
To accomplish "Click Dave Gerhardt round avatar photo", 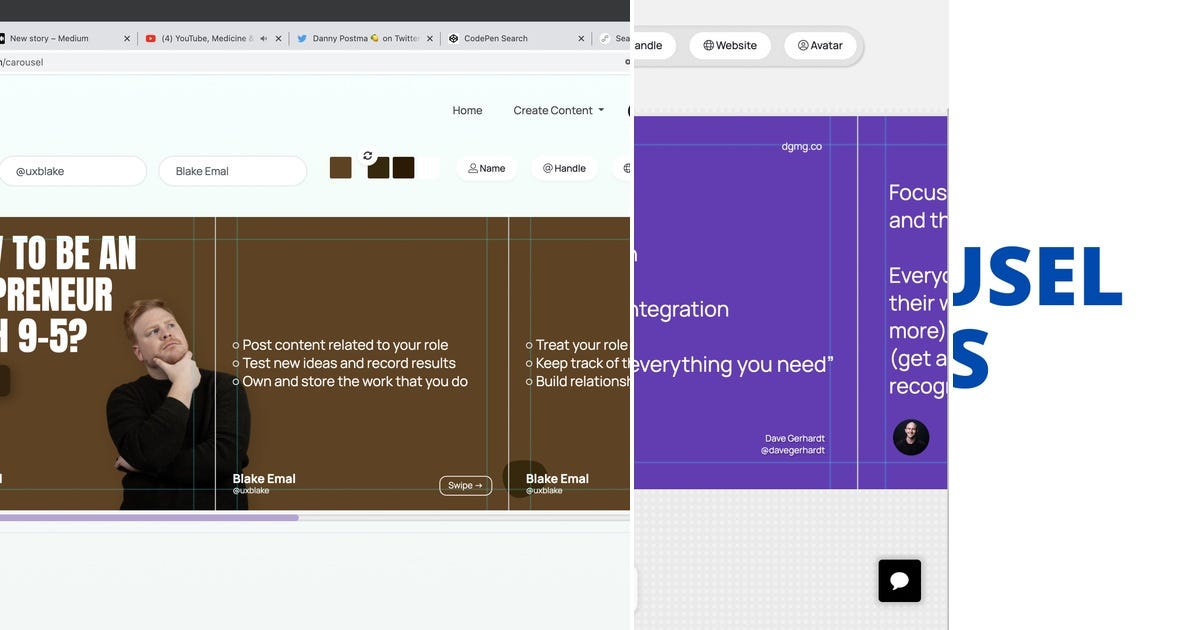I will tap(911, 437).
